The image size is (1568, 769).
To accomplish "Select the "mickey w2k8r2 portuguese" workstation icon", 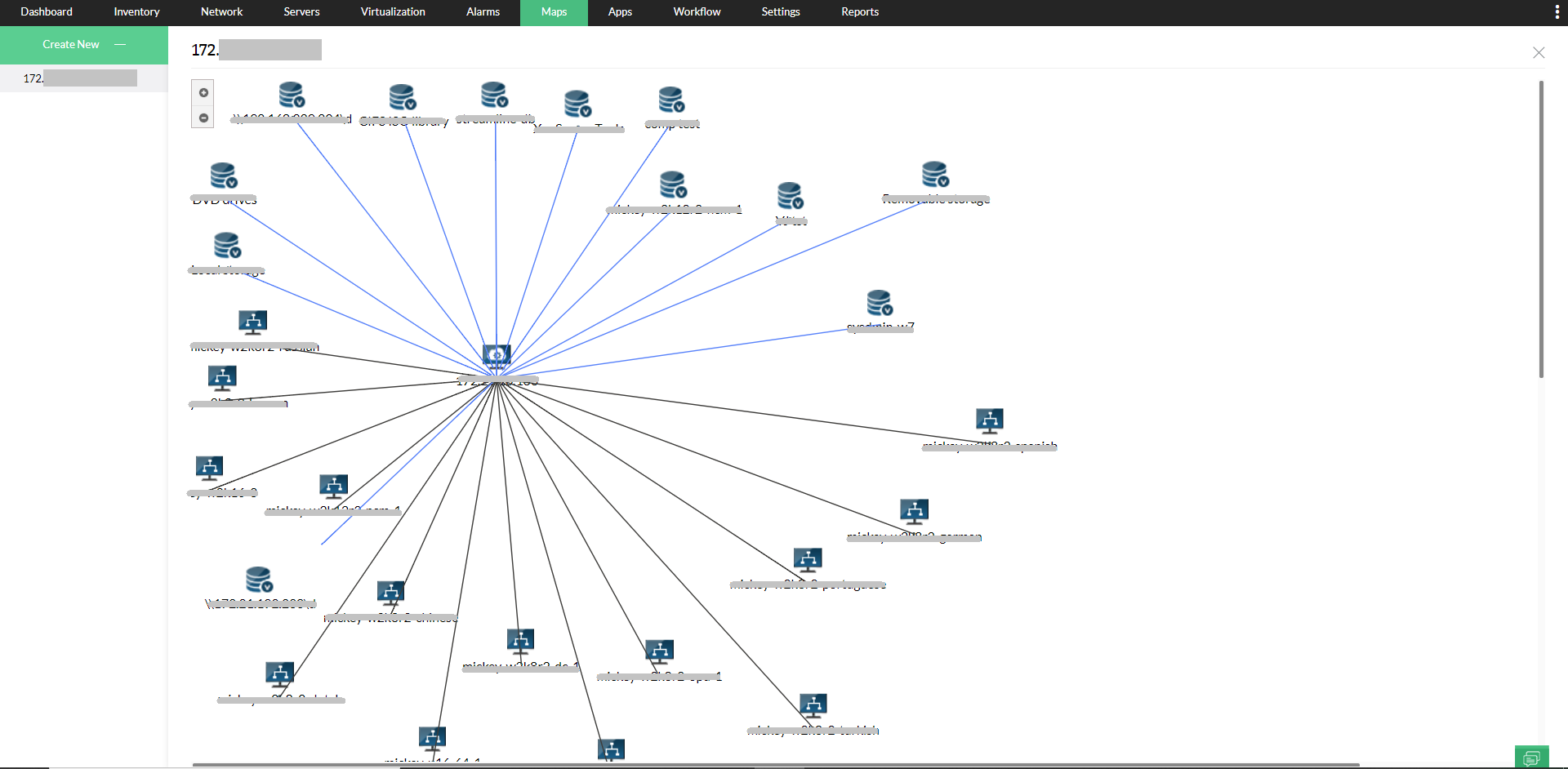I will pos(808,559).
